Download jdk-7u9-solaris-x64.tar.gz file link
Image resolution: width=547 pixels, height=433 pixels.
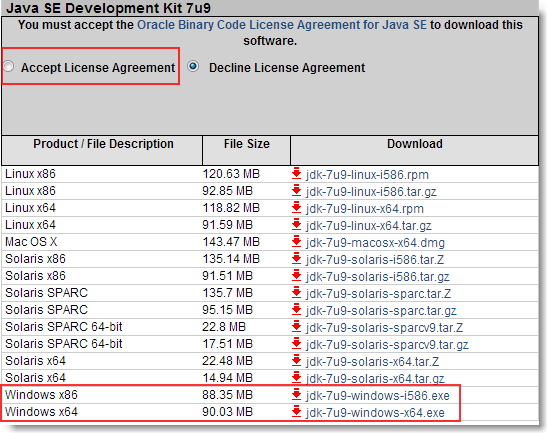tap(375, 379)
